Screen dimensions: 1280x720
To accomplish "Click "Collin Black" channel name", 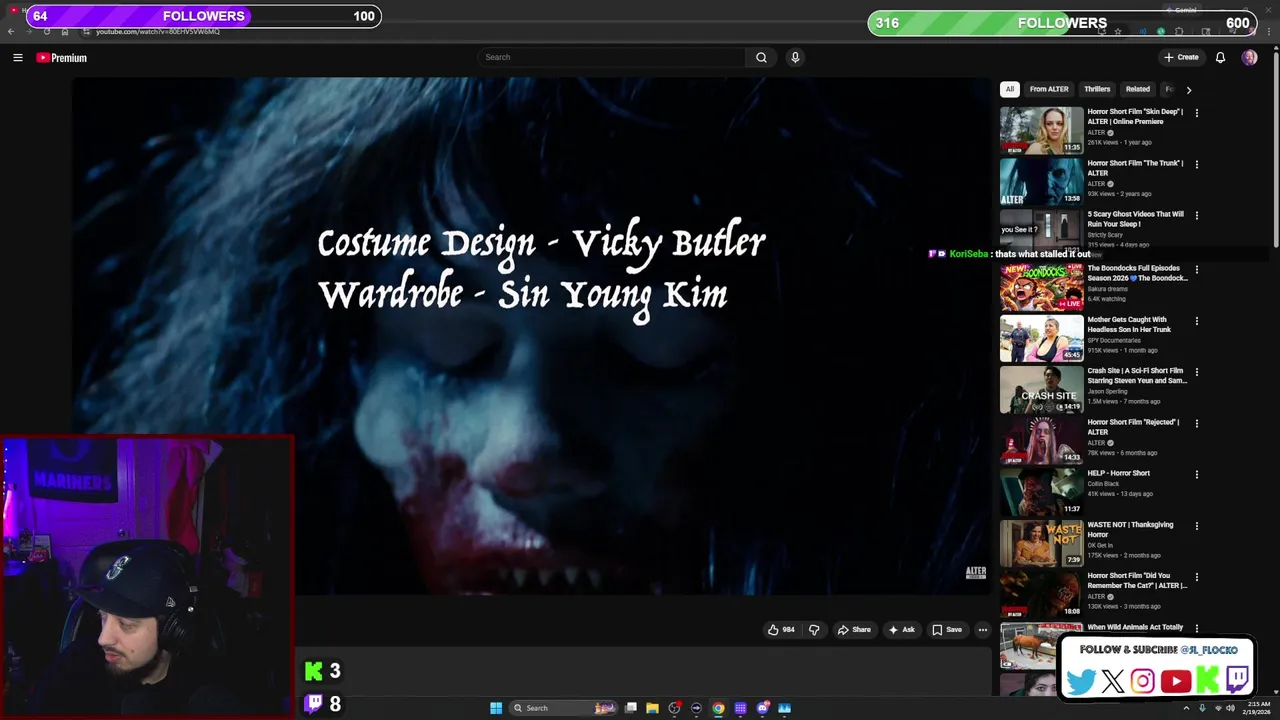I will tap(1103, 484).
